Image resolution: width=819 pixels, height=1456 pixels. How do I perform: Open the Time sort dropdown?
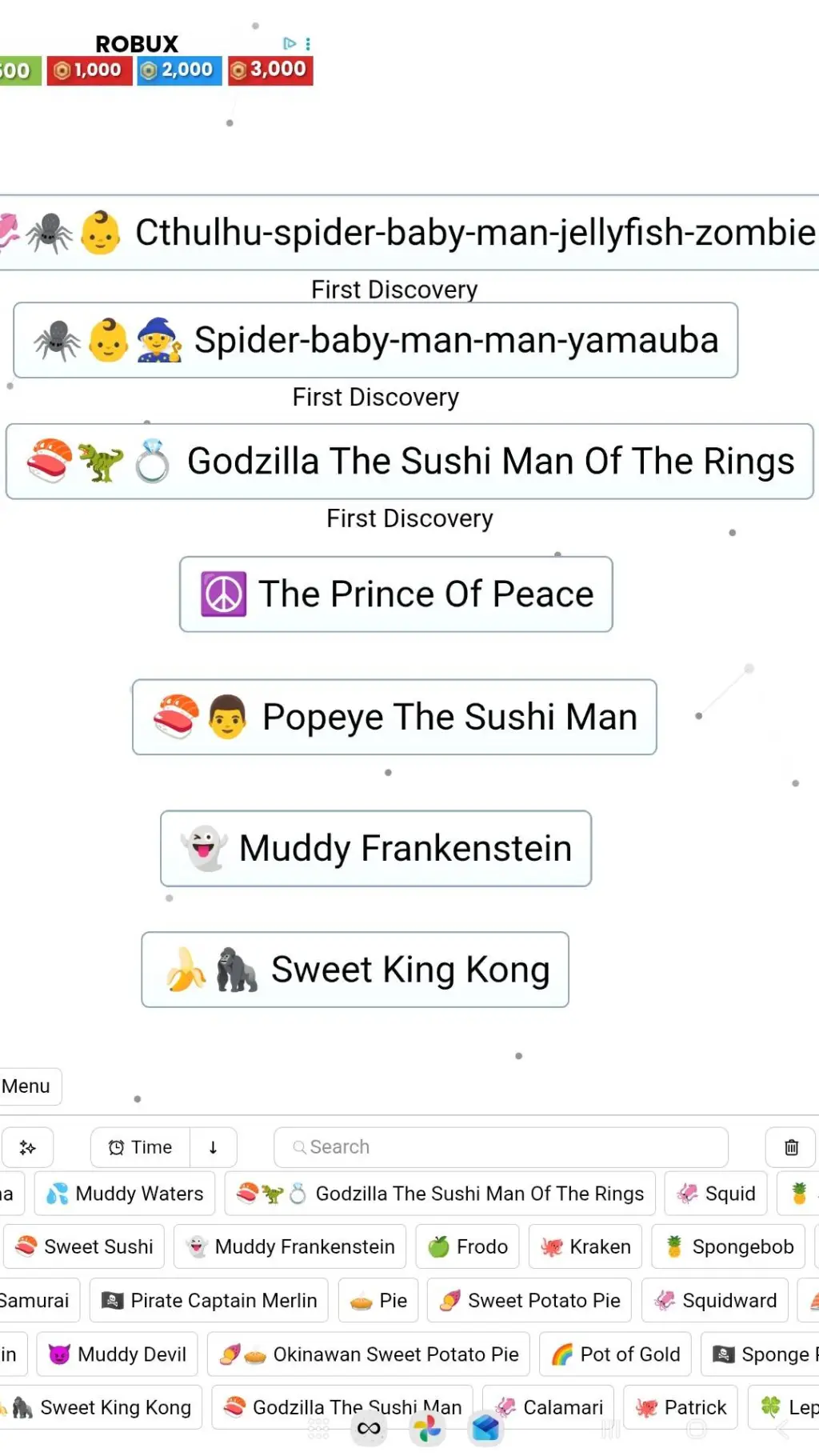(141, 1147)
